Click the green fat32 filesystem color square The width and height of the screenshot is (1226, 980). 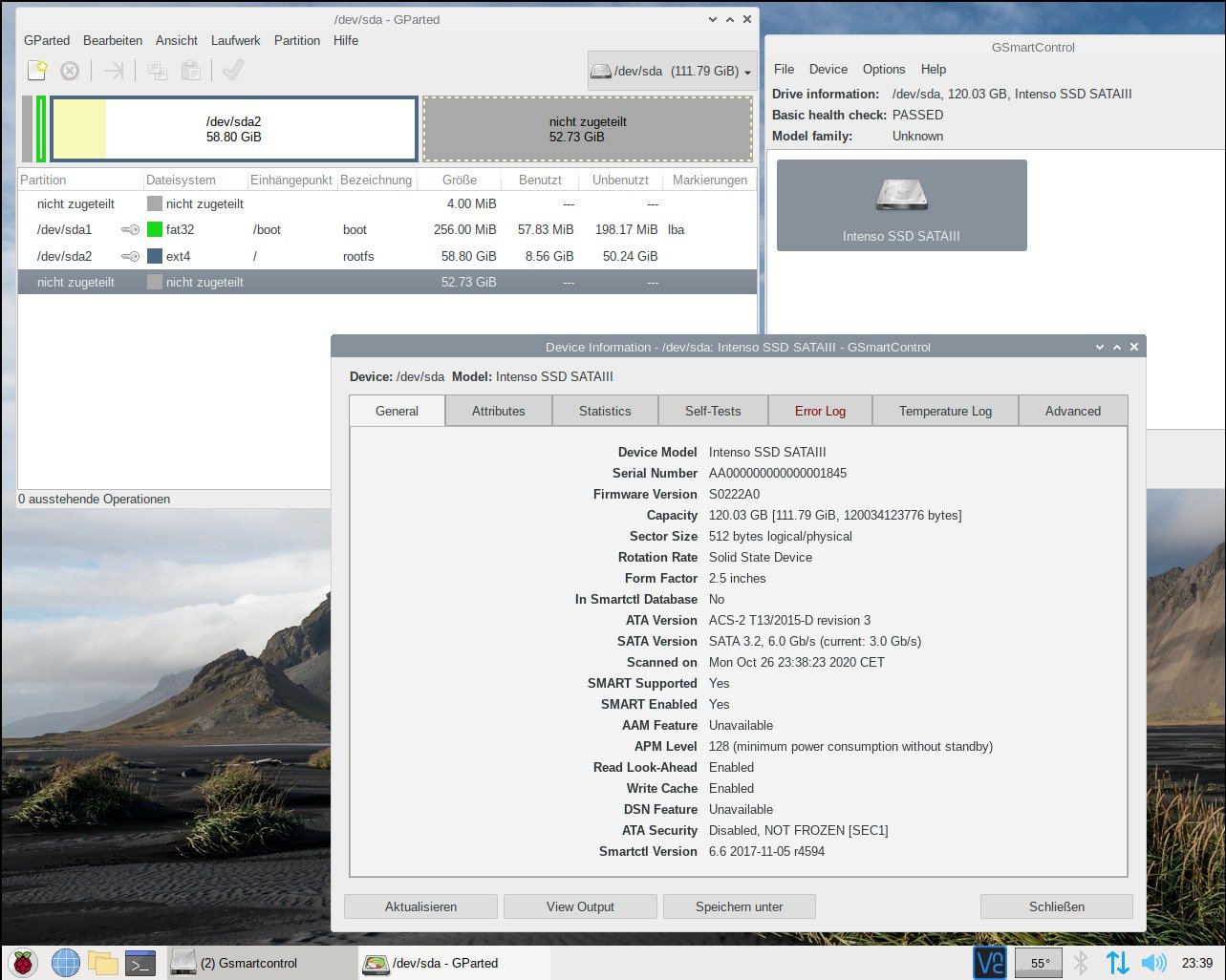coord(155,230)
